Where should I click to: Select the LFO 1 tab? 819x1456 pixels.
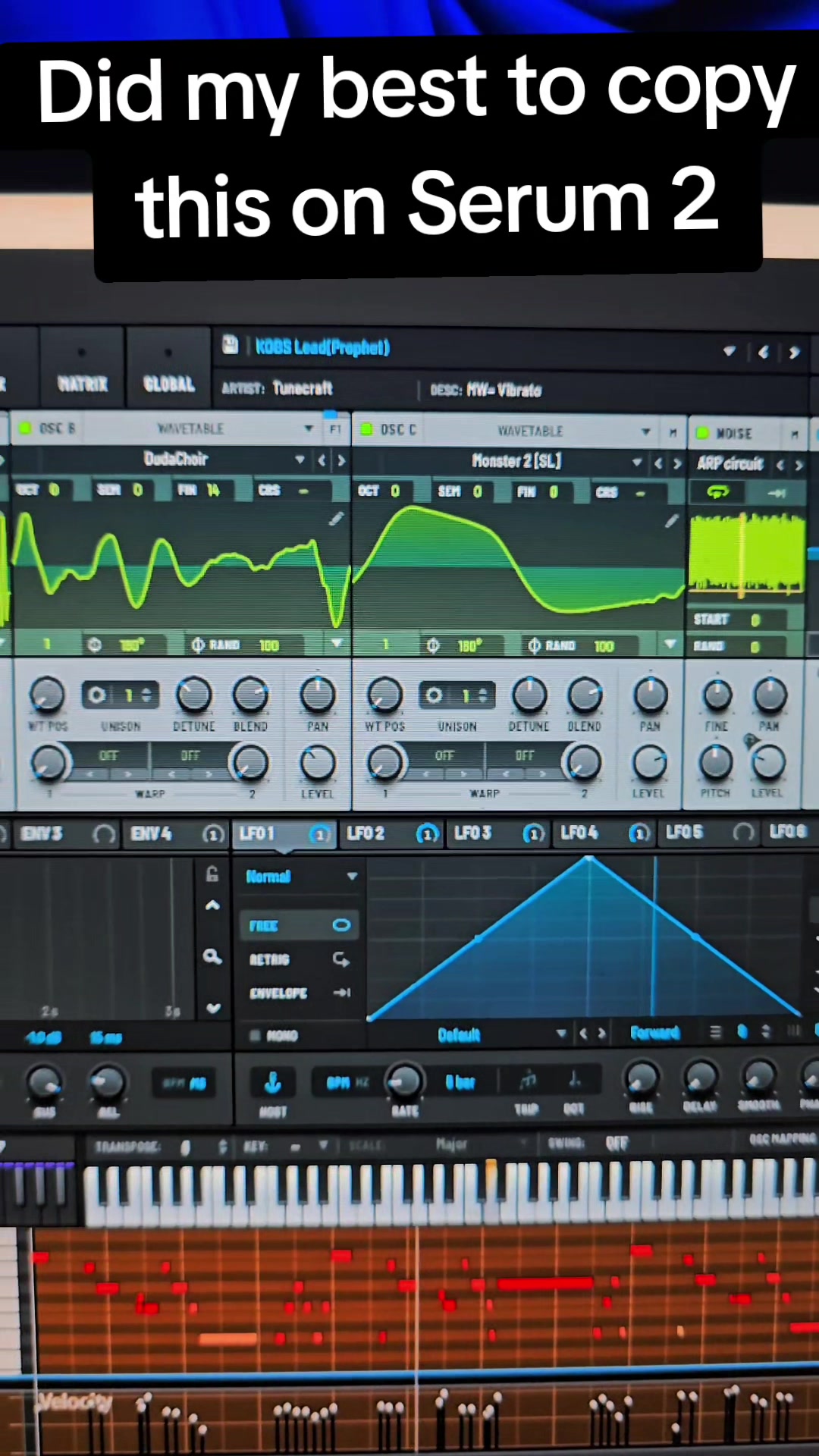pos(257,834)
